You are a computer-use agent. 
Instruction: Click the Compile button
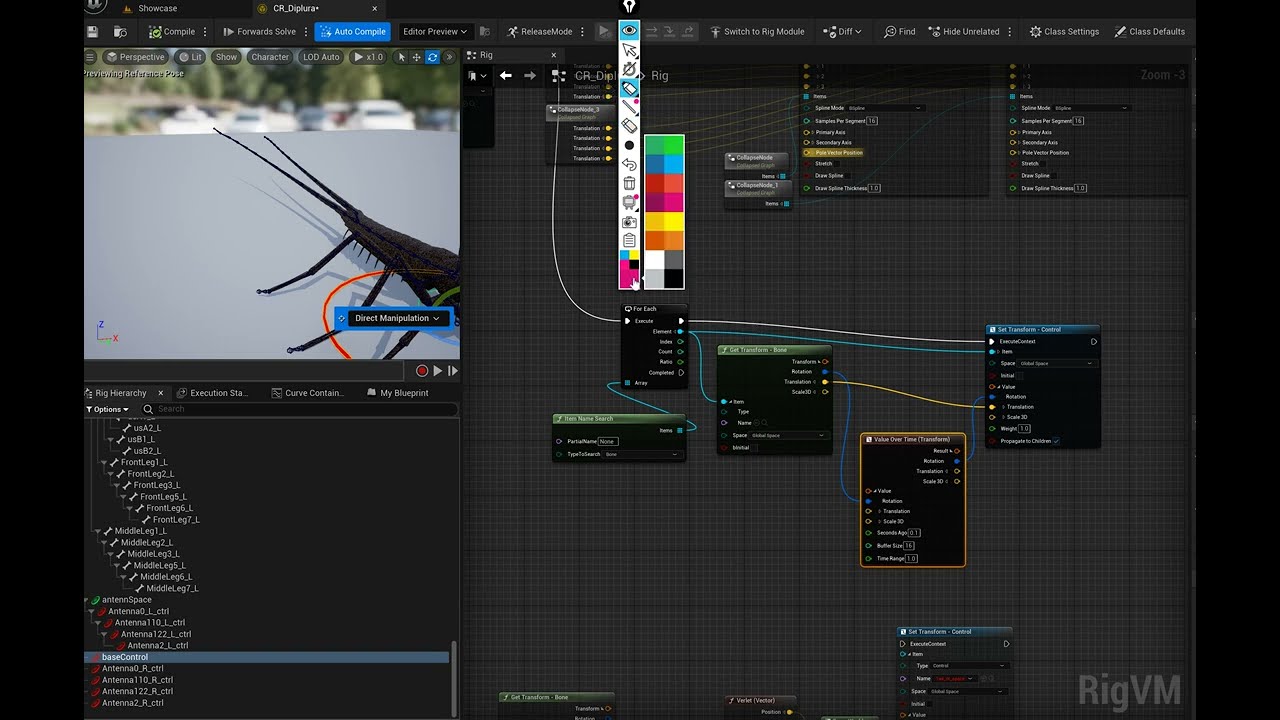point(172,32)
